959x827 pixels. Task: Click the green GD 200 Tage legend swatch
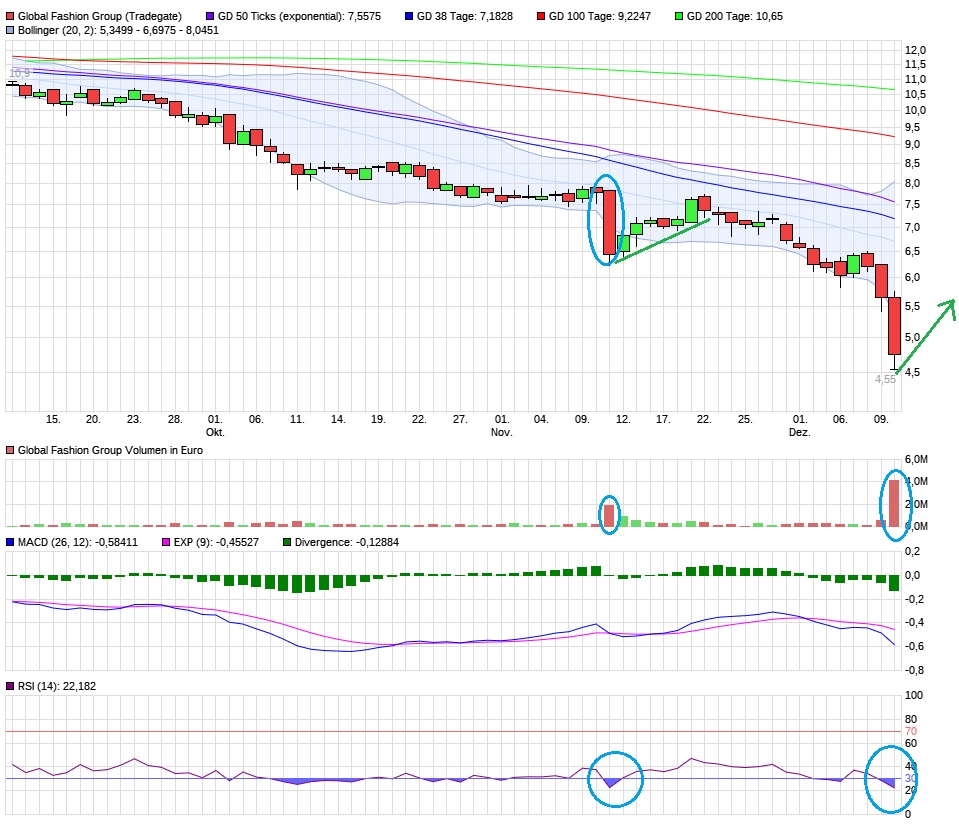[x=679, y=17]
